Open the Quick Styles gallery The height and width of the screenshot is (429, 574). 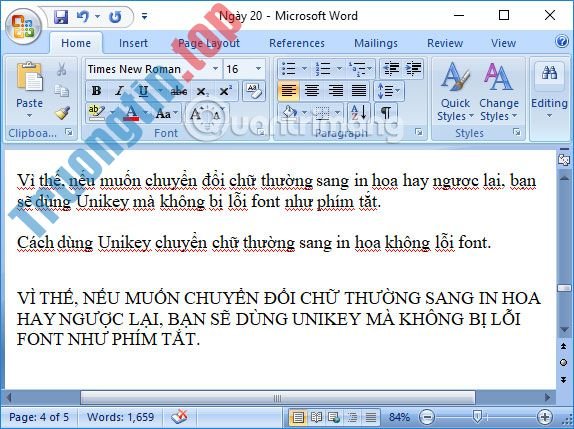pos(455,92)
